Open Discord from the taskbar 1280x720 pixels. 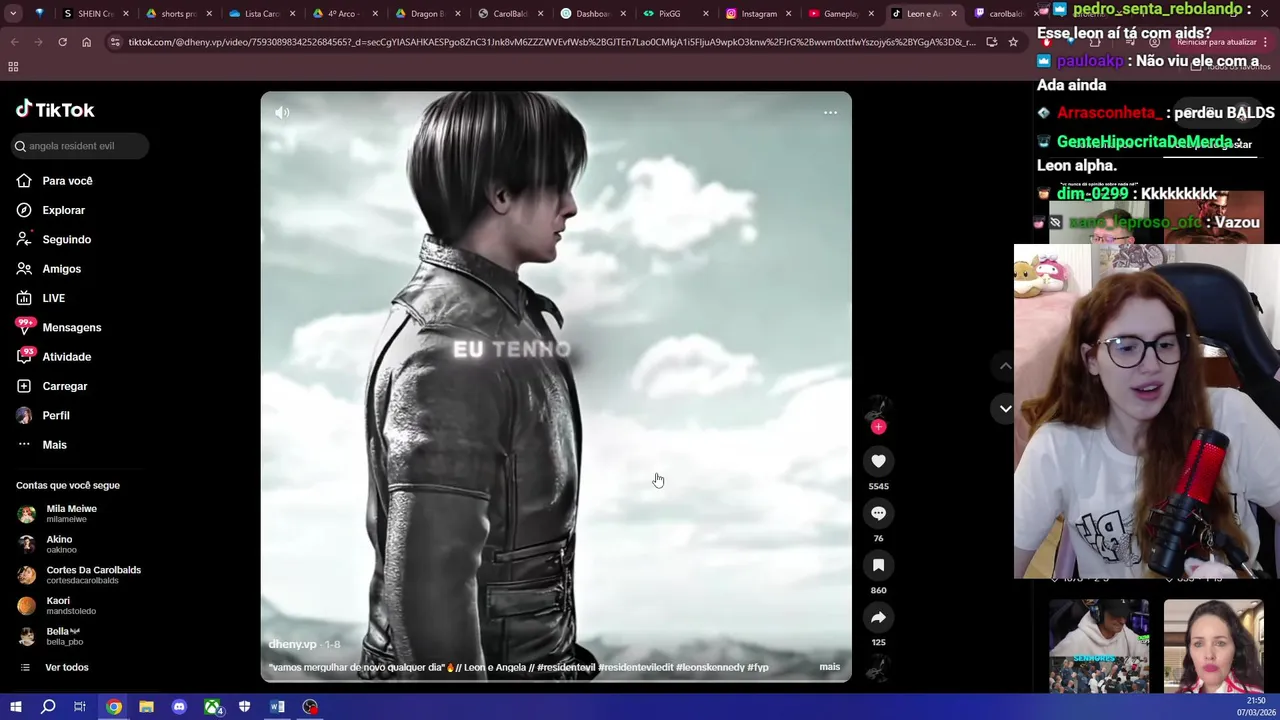click(x=179, y=707)
